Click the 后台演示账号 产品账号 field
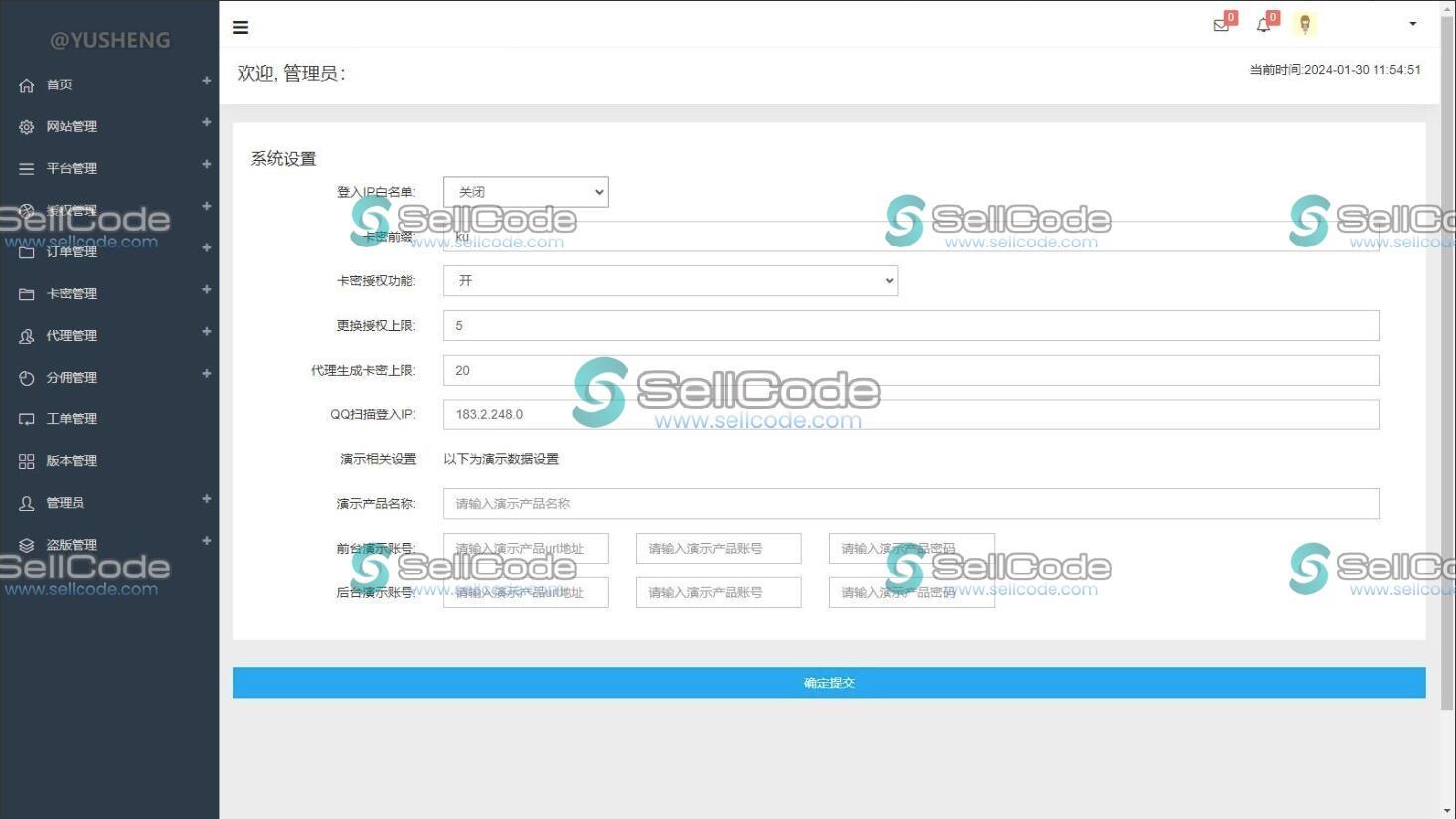 (x=719, y=592)
